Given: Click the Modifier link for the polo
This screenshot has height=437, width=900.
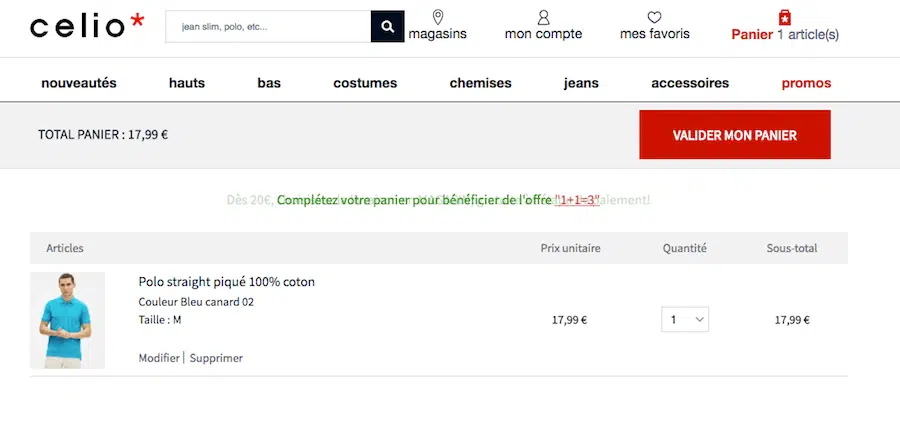Looking at the screenshot, I should pos(158,358).
